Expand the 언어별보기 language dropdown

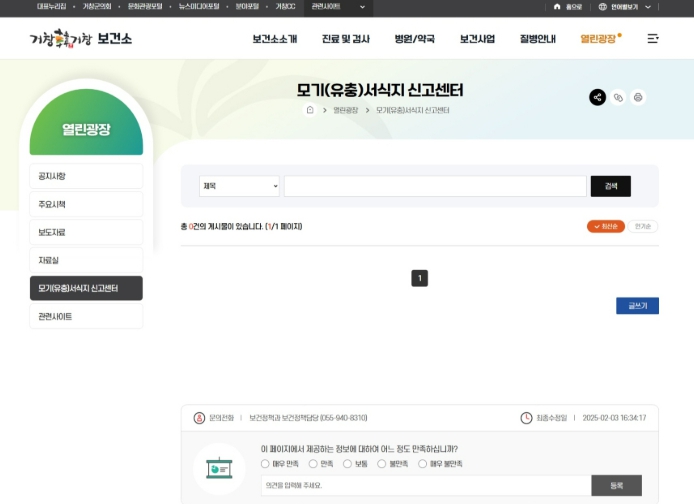click(625, 6)
